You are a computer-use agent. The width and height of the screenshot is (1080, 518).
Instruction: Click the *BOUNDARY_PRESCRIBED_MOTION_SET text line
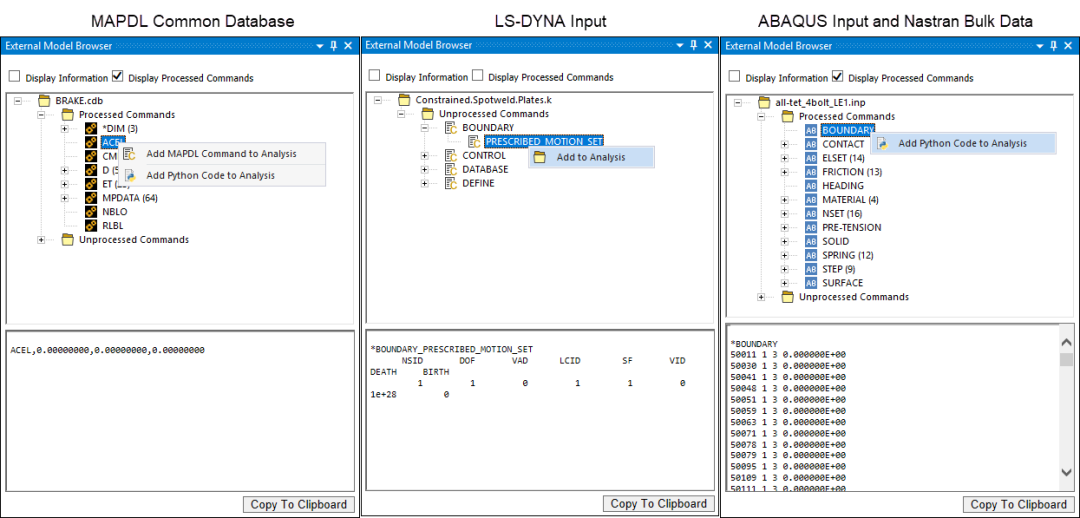tap(452, 349)
